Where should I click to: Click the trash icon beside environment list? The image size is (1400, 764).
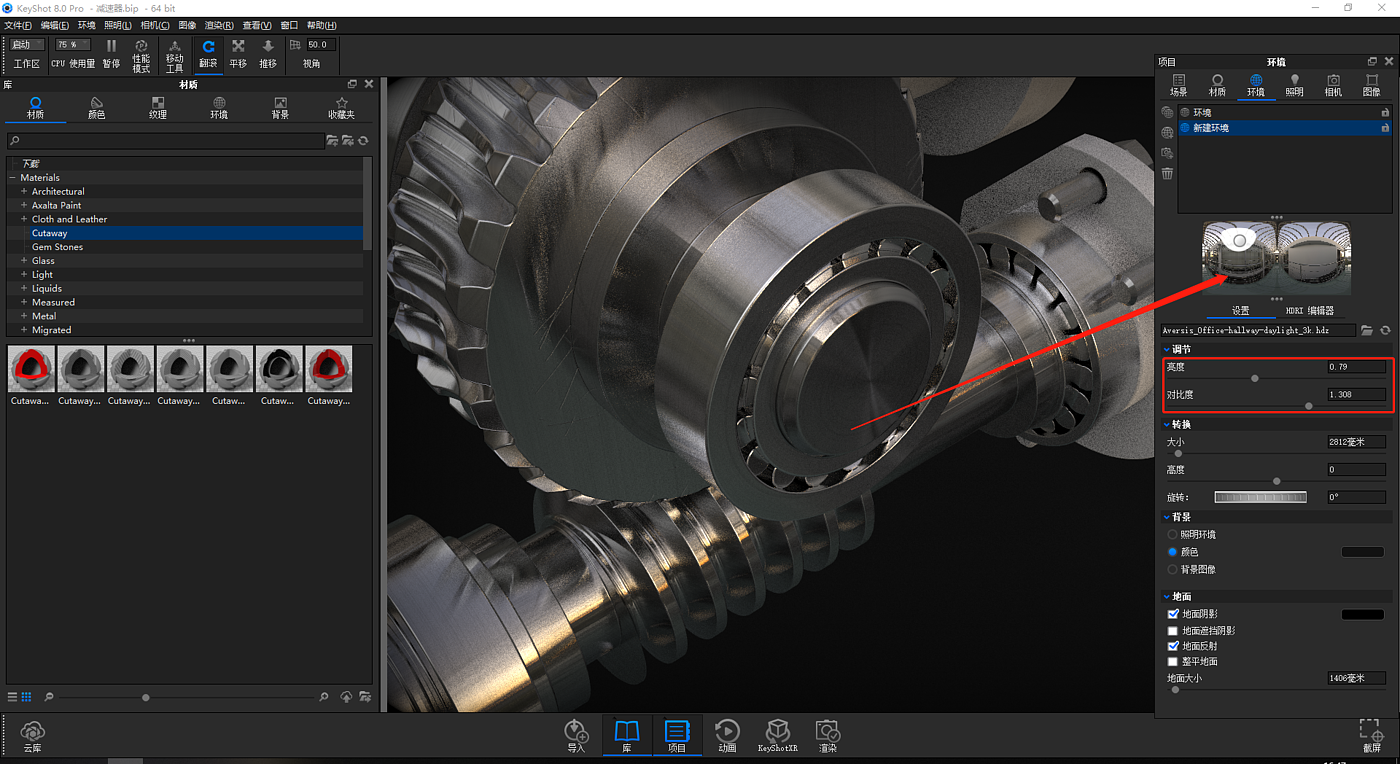coord(1167,174)
